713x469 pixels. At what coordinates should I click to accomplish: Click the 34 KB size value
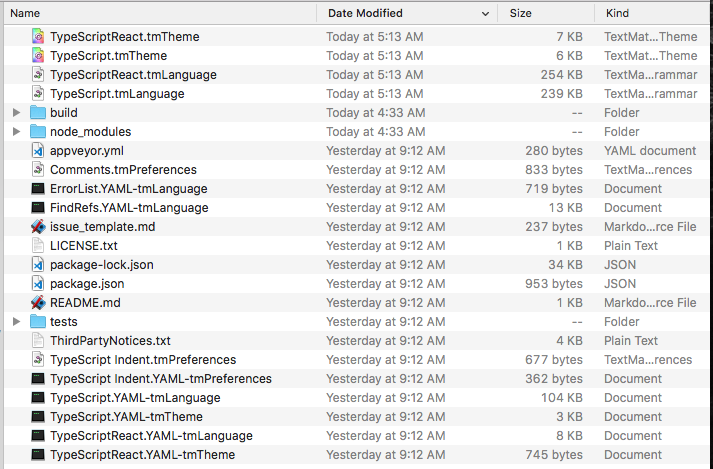(x=565, y=265)
